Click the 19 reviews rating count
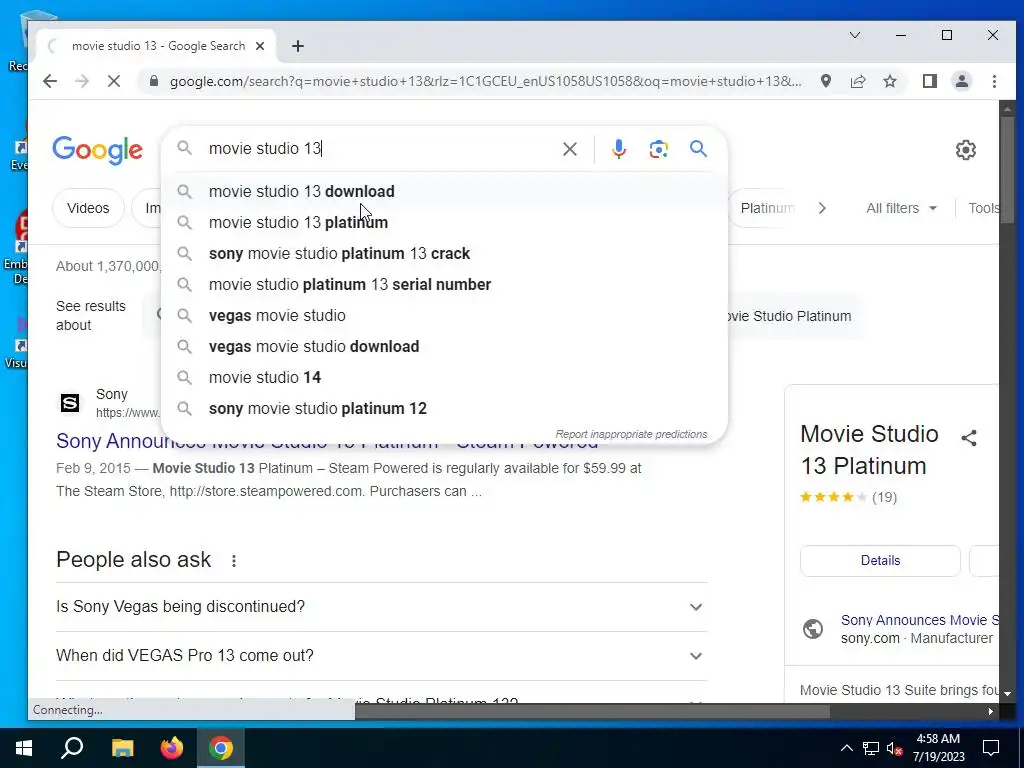Viewport: 1024px width, 768px height. 884,498
